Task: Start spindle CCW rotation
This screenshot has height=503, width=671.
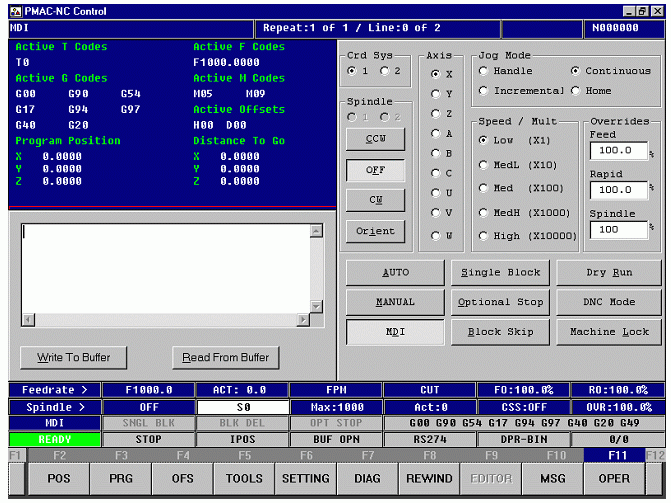Action: click(x=375, y=139)
